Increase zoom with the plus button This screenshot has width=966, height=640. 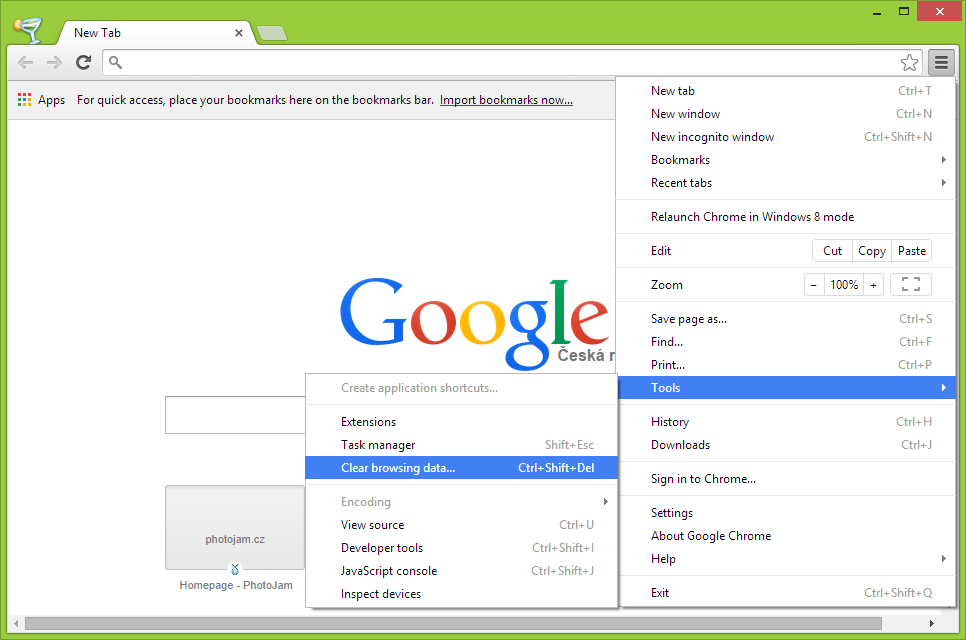pos(873,285)
